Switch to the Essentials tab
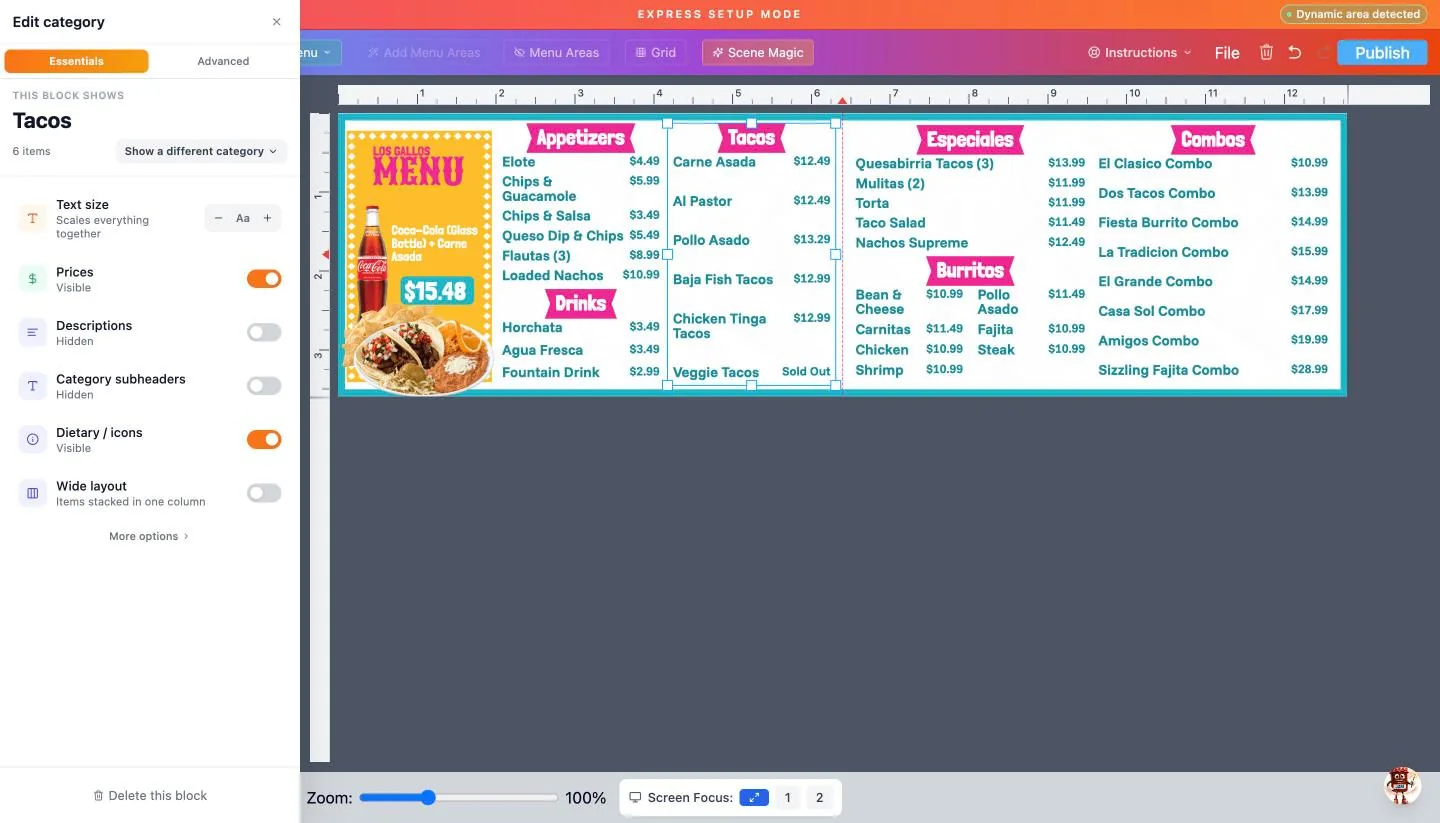Viewport: 1440px width, 823px height. (77, 61)
